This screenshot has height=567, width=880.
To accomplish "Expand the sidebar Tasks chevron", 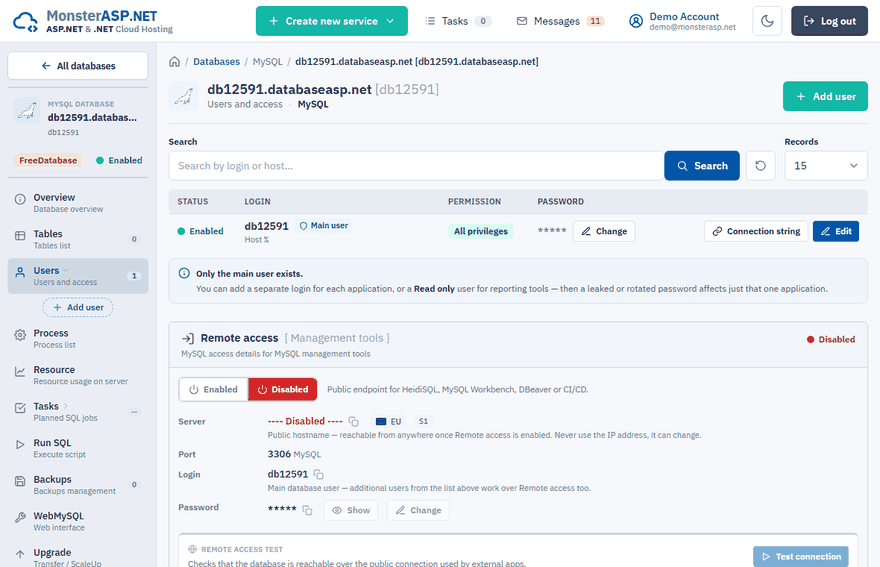I will (65, 406).
